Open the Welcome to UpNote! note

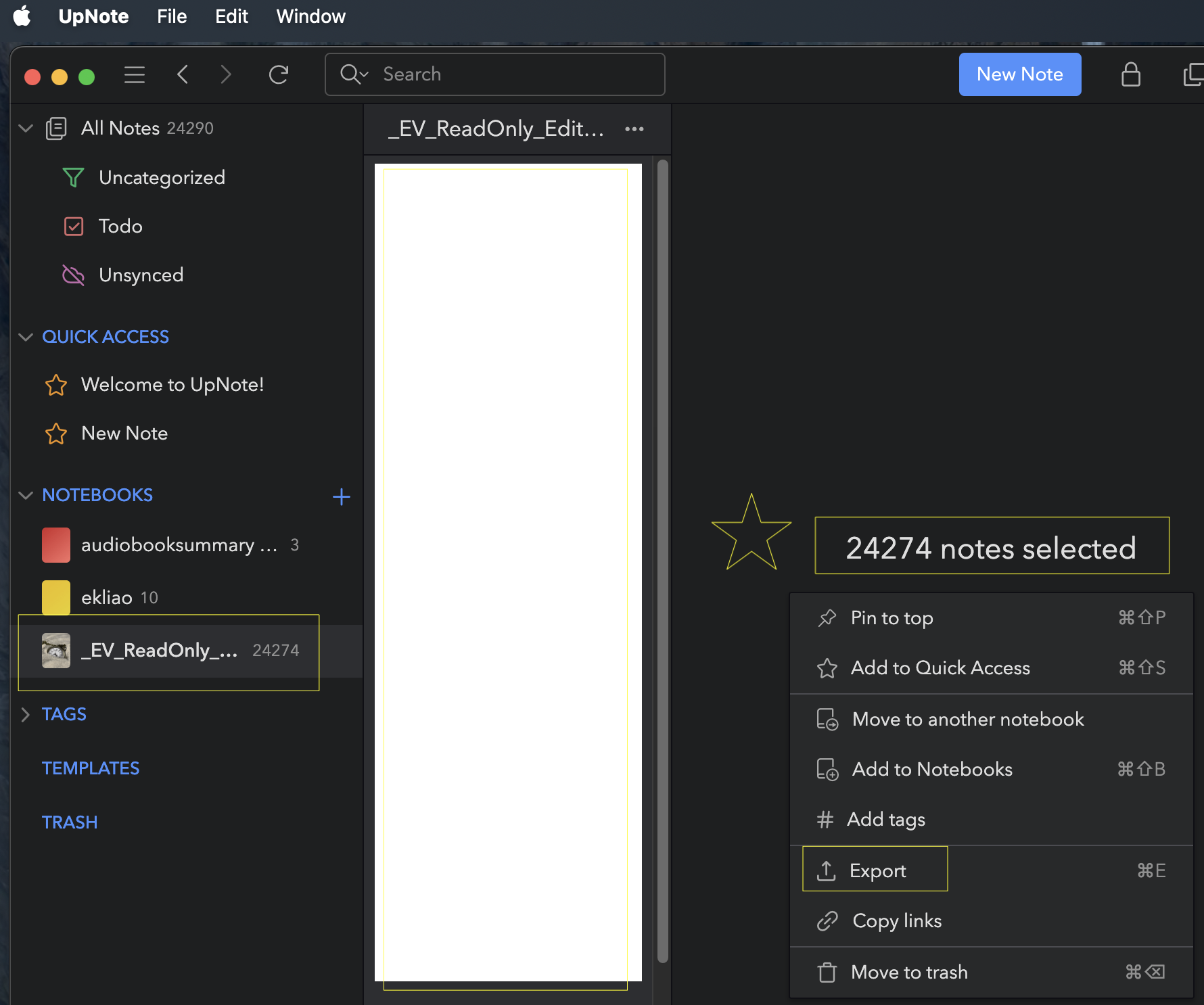[x=187, y=385]
